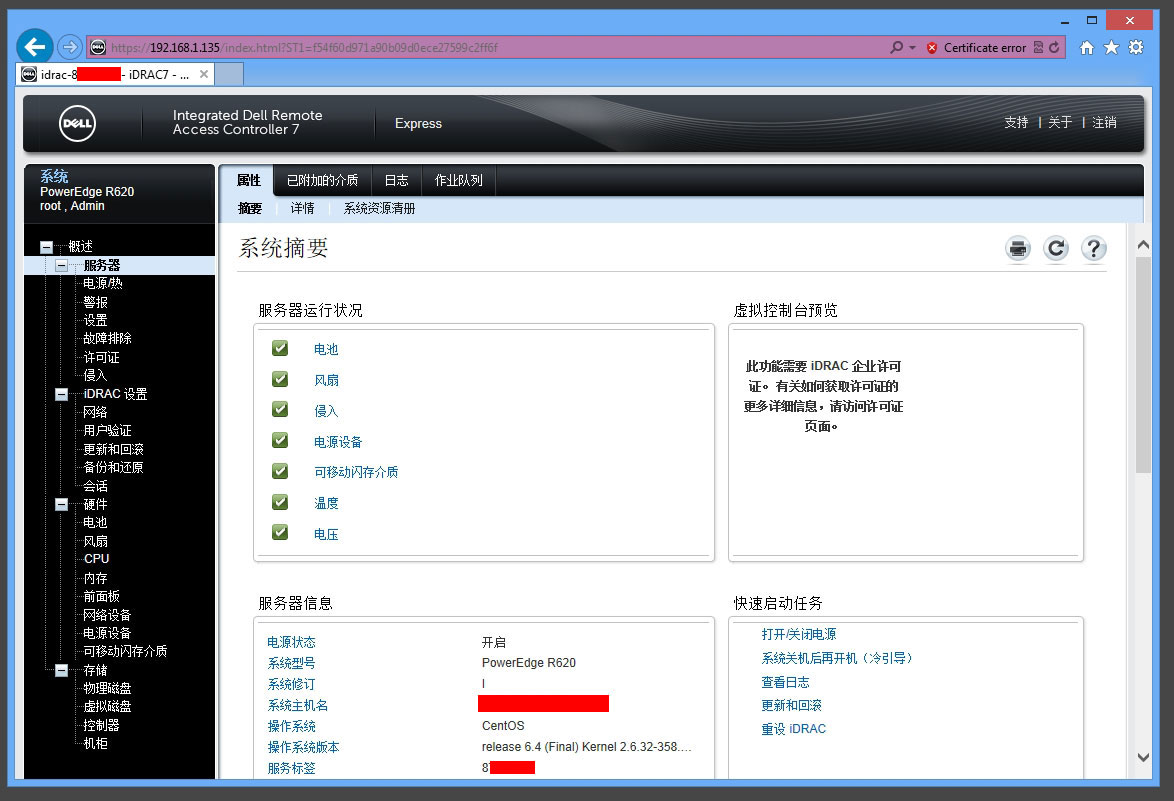1174x801 pixels.
Task: Click the 支持 link in header
Action: coord(1016,122)
